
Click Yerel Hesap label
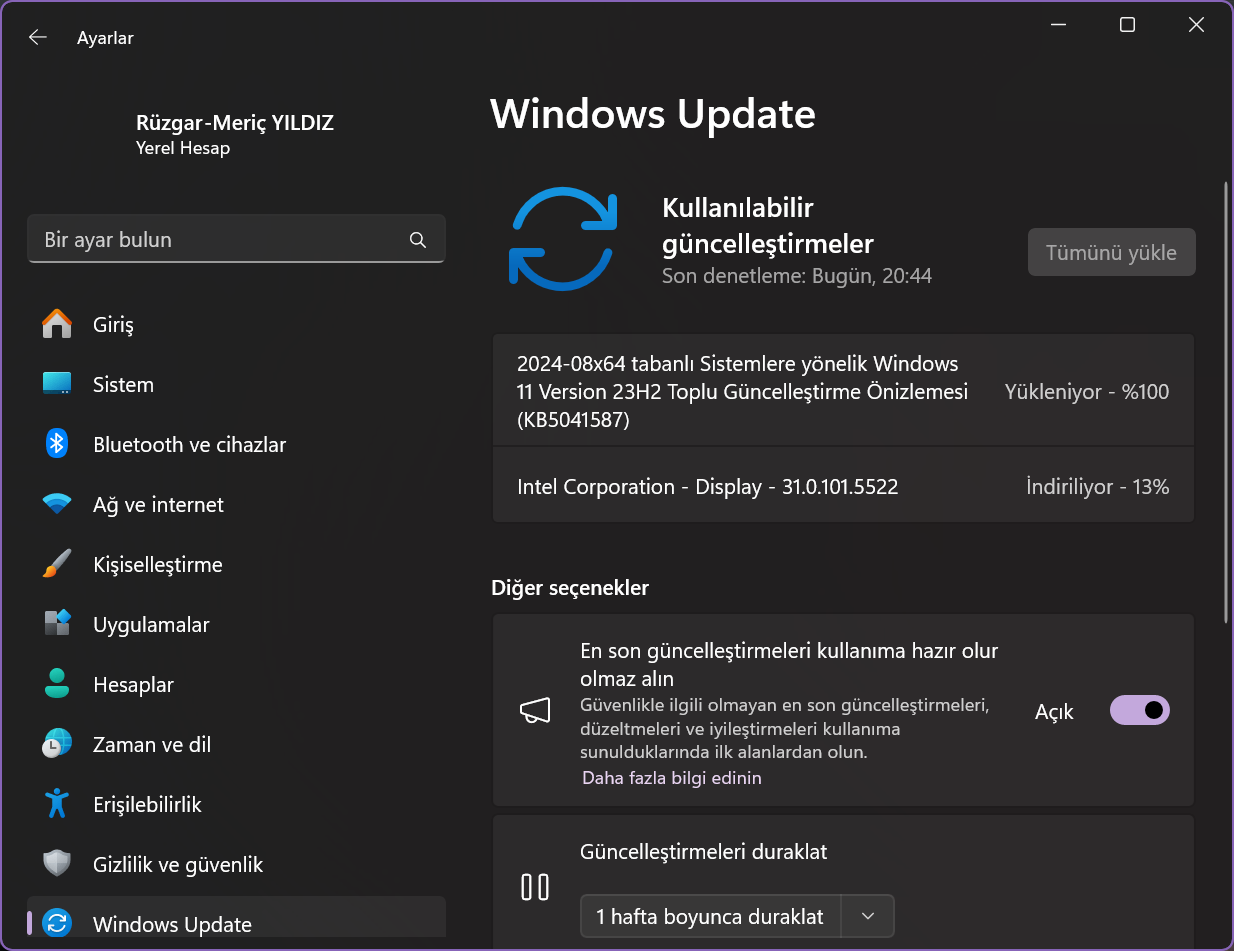pos(183,148)
